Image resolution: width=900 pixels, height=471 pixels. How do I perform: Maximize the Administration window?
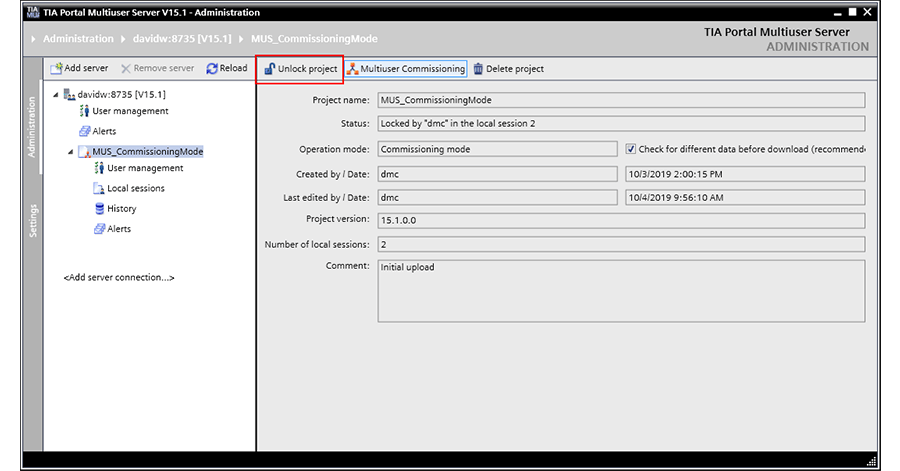point(852,12)
